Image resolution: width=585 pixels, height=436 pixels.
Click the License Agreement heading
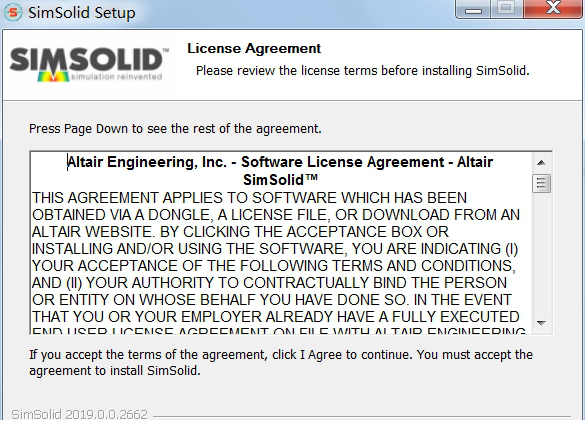(254, 48)
